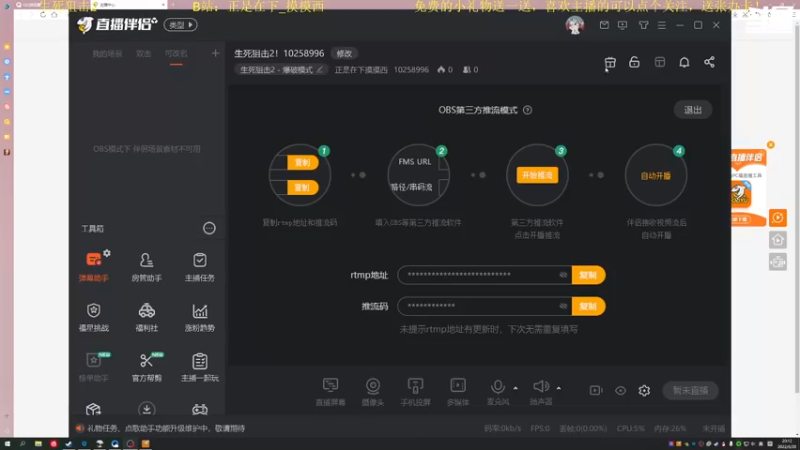
Task: Copy the 推流码 with 复制 button
Action: click(x=588, y=306)
